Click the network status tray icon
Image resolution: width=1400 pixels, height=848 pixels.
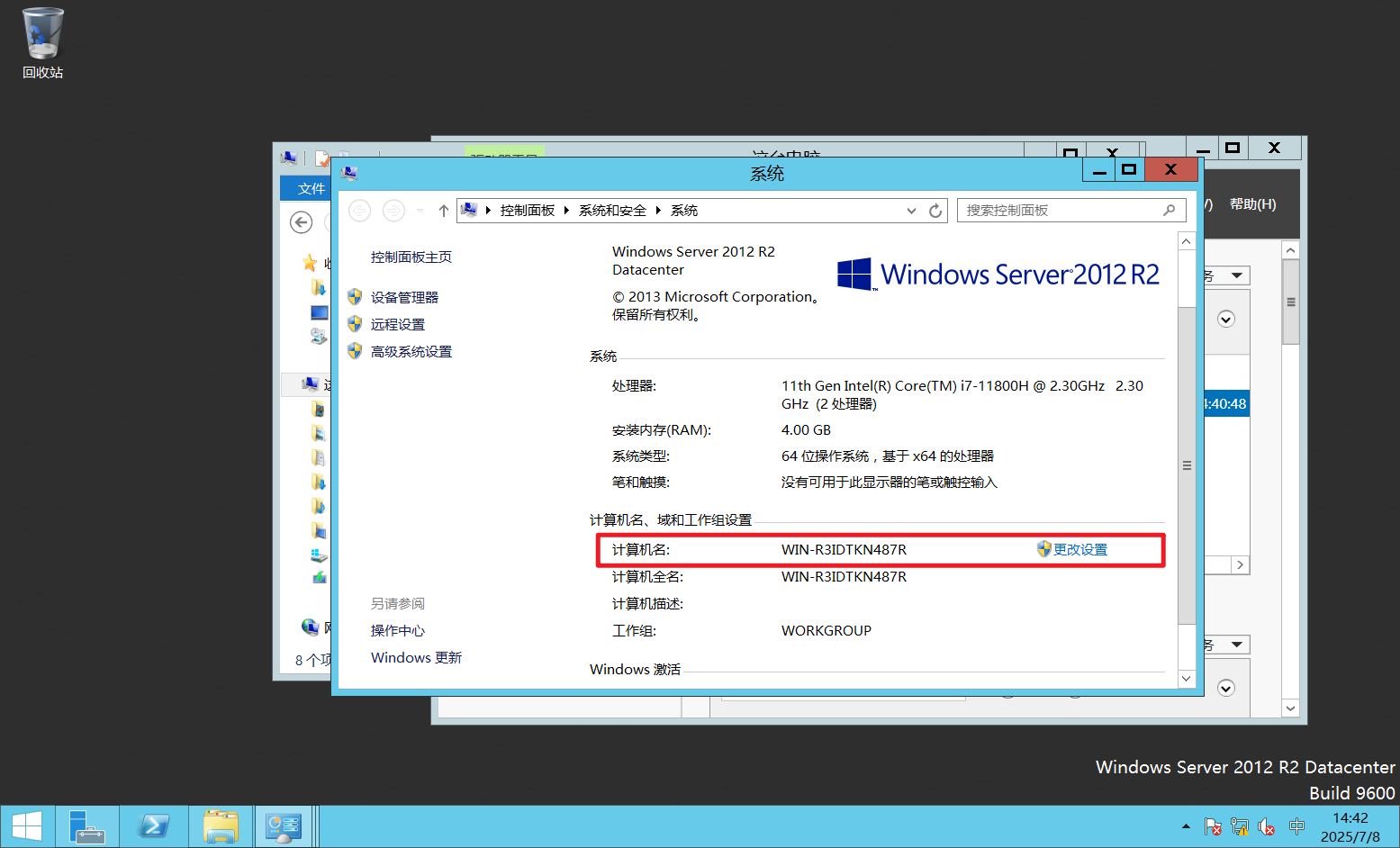(x=1240, y=825)
